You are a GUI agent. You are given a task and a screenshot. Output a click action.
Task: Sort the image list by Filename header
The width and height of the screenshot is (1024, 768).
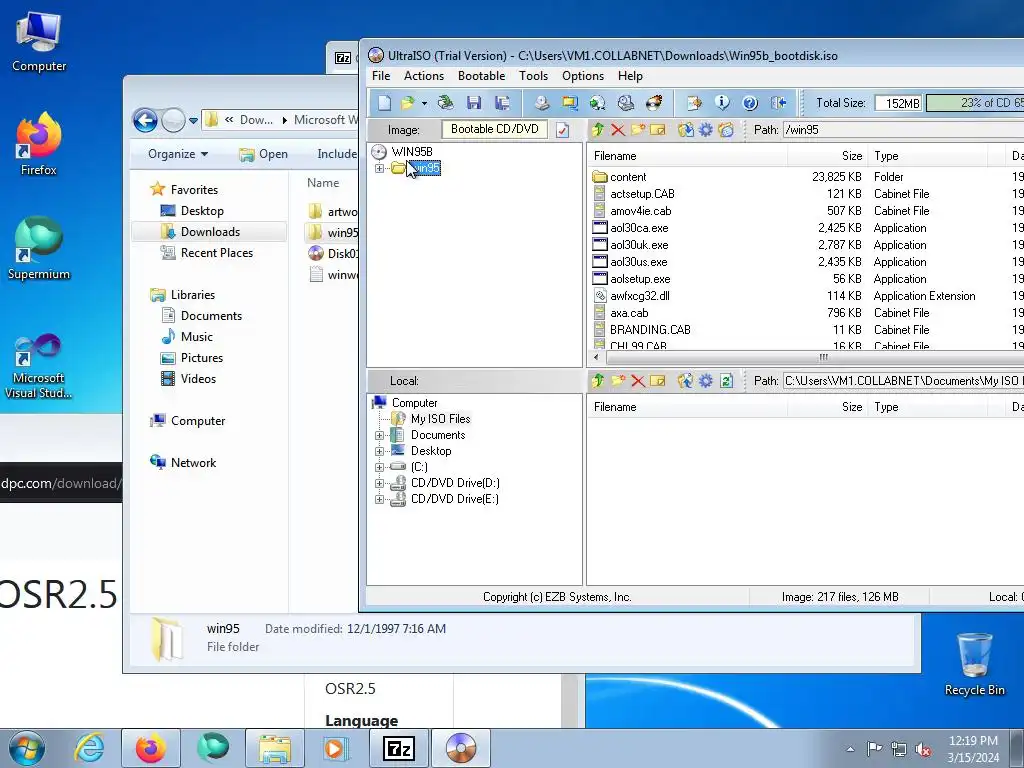click(x=688, y=156)
